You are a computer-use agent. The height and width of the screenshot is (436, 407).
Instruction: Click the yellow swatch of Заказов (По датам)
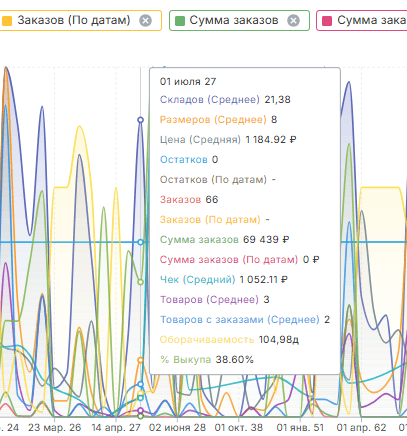[7, 21]
